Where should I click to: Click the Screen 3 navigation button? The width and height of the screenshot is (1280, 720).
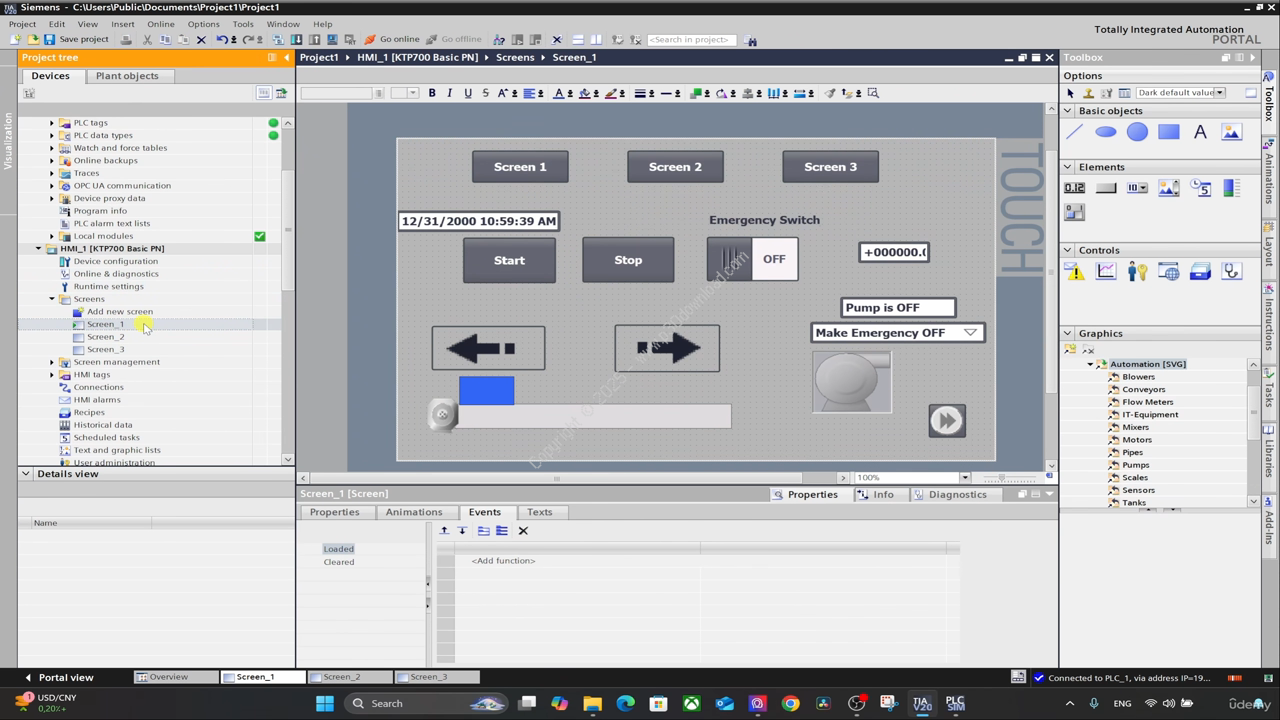click(x=830, y=167)
